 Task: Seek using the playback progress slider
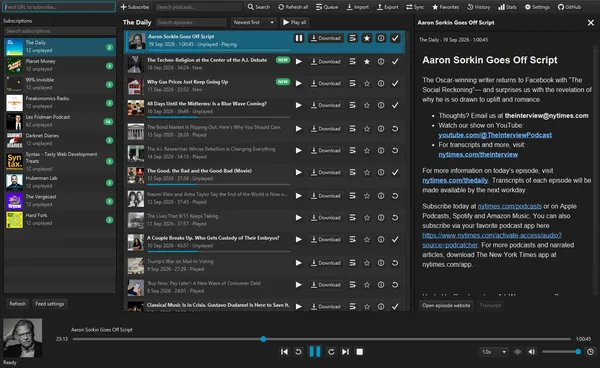321,339
